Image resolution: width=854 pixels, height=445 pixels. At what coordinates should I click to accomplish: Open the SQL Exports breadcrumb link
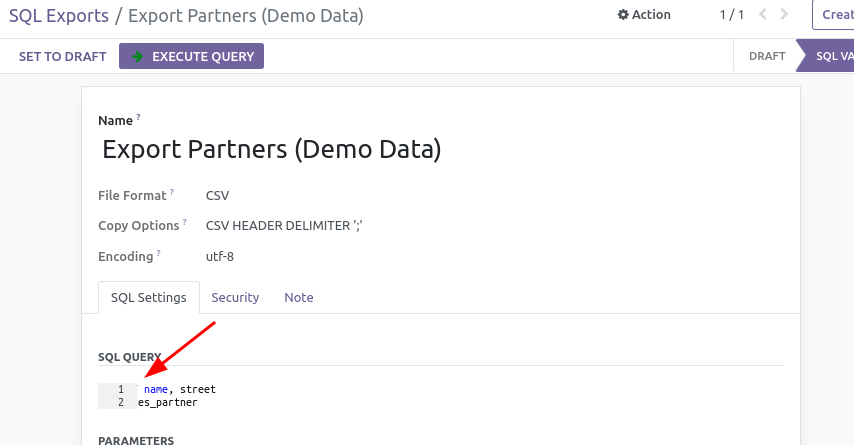tap(59, 16)
